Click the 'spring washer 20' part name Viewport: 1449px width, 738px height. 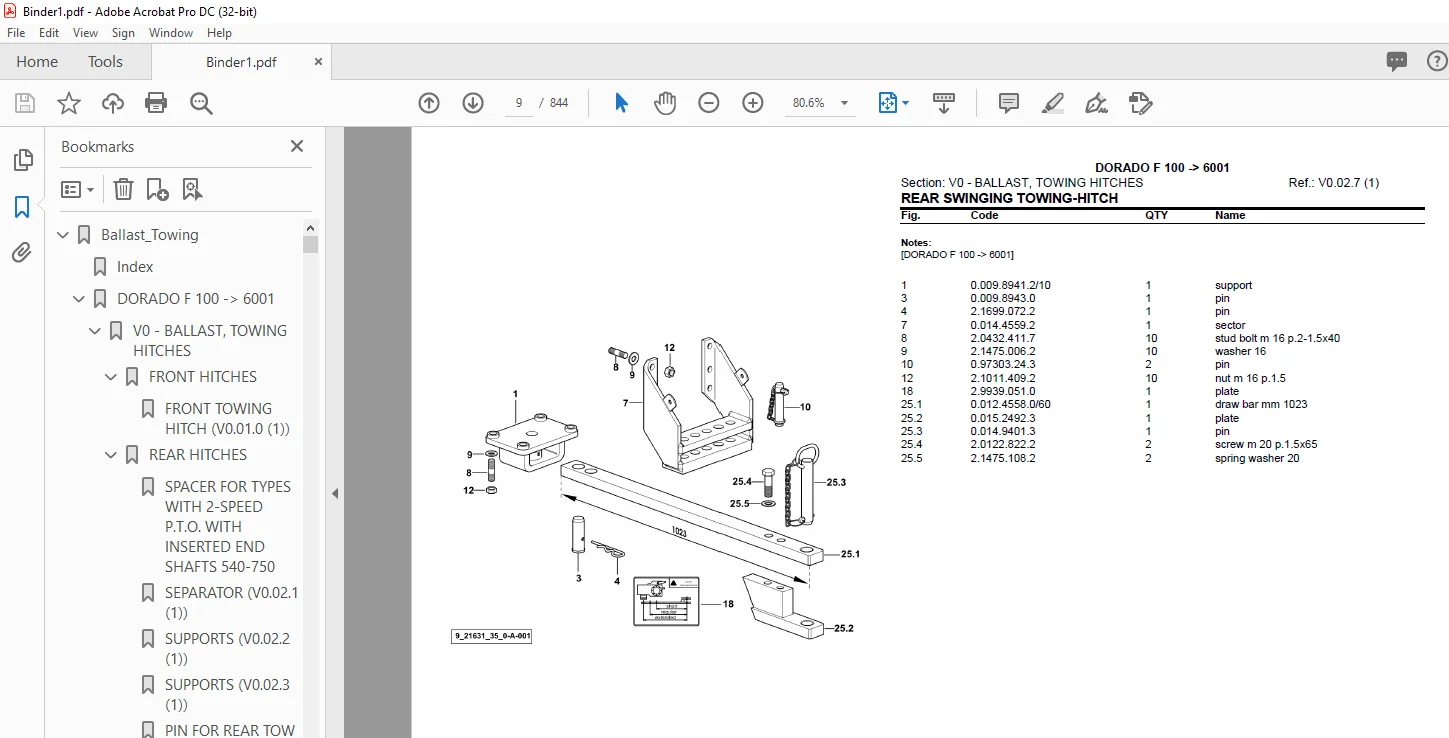(x=1257, y=458)
